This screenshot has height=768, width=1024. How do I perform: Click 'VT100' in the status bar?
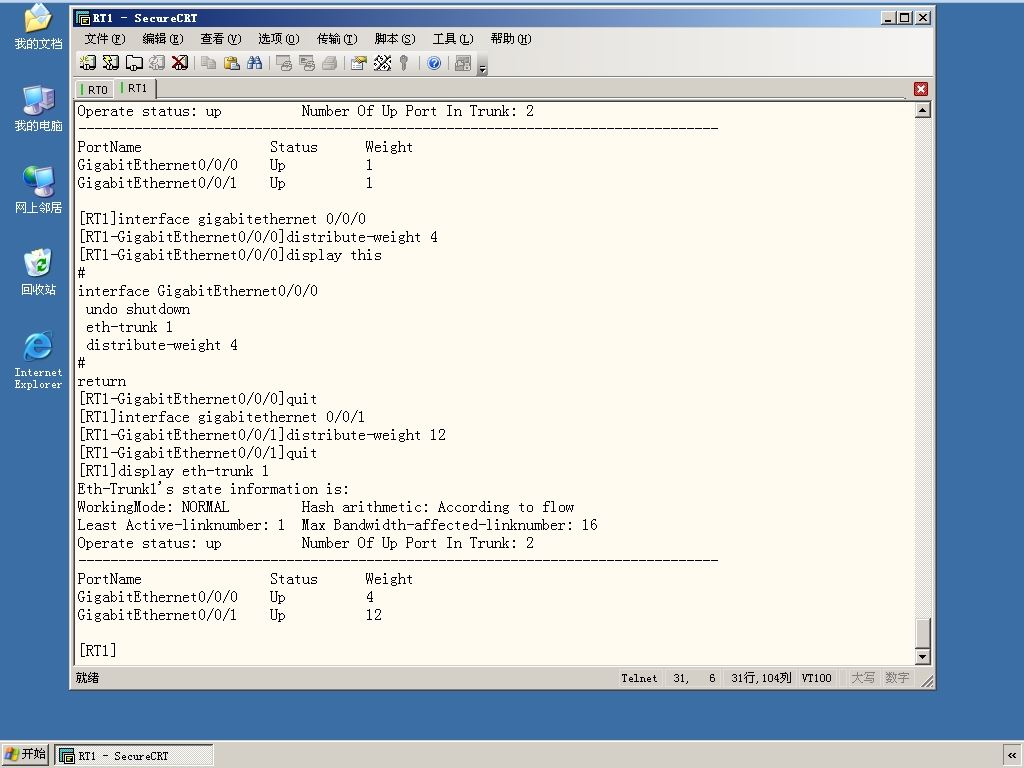point(816,679)
